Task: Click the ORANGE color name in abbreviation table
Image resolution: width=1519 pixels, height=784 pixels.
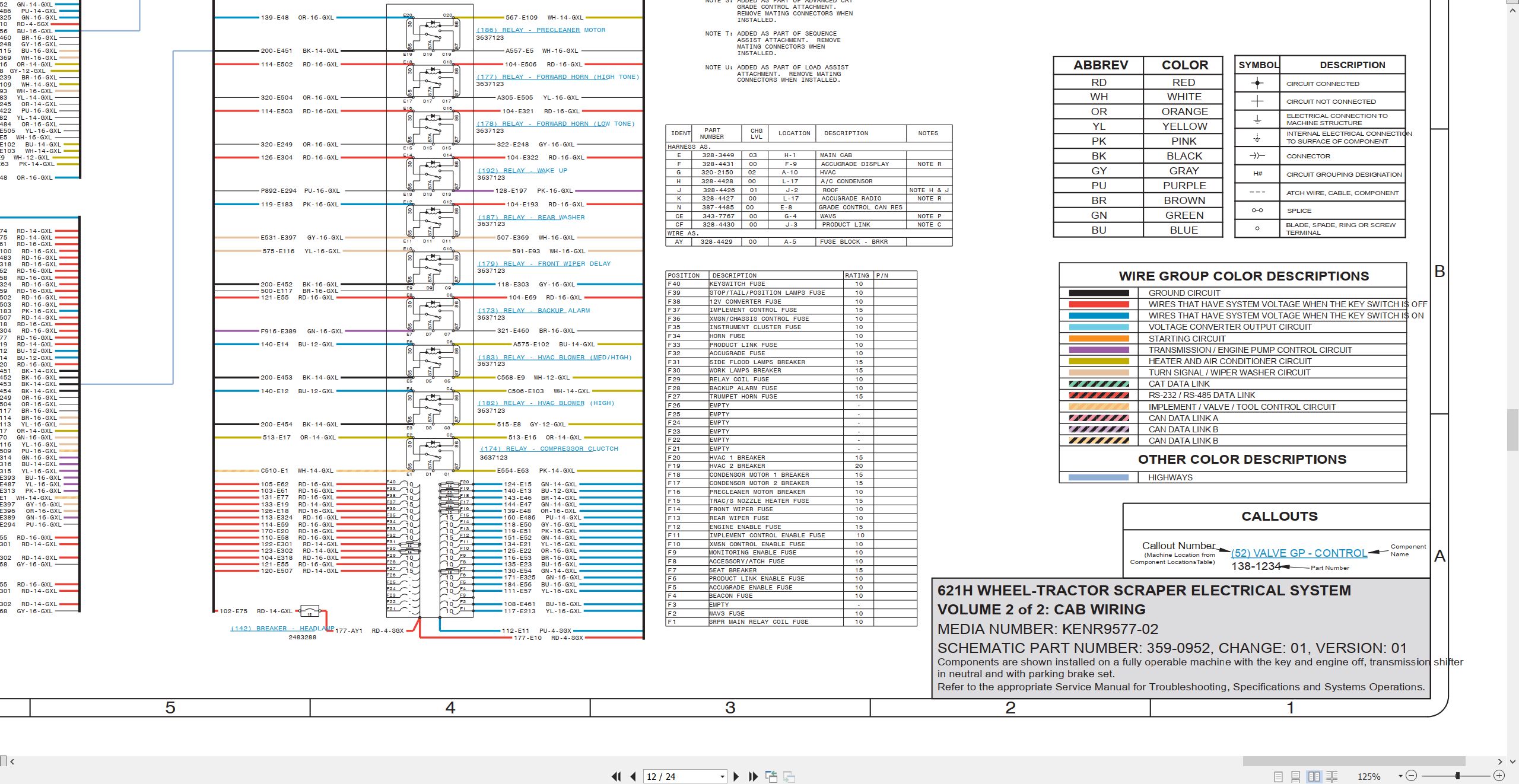Action: (x=1184, y=111)
